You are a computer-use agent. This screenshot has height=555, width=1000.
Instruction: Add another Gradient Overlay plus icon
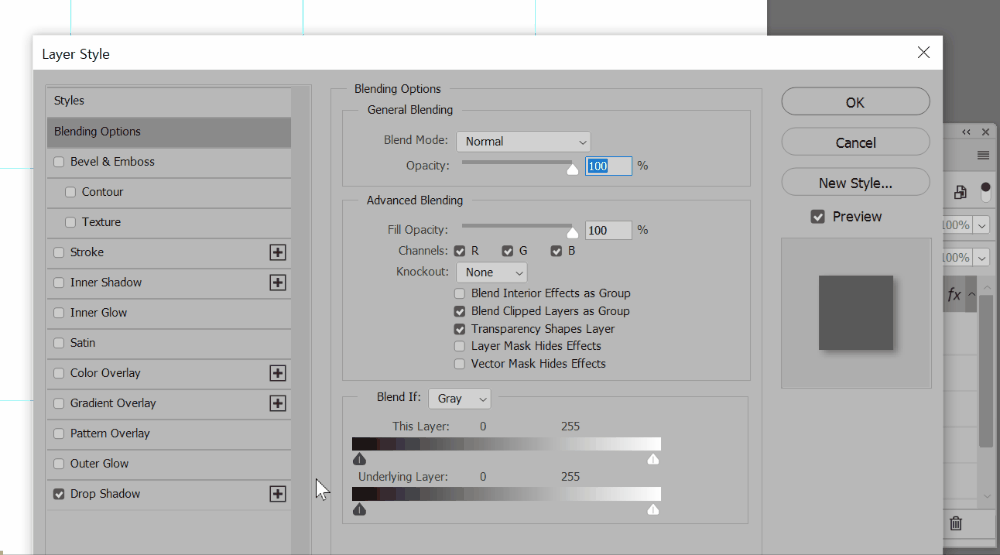tap(277, 403)
